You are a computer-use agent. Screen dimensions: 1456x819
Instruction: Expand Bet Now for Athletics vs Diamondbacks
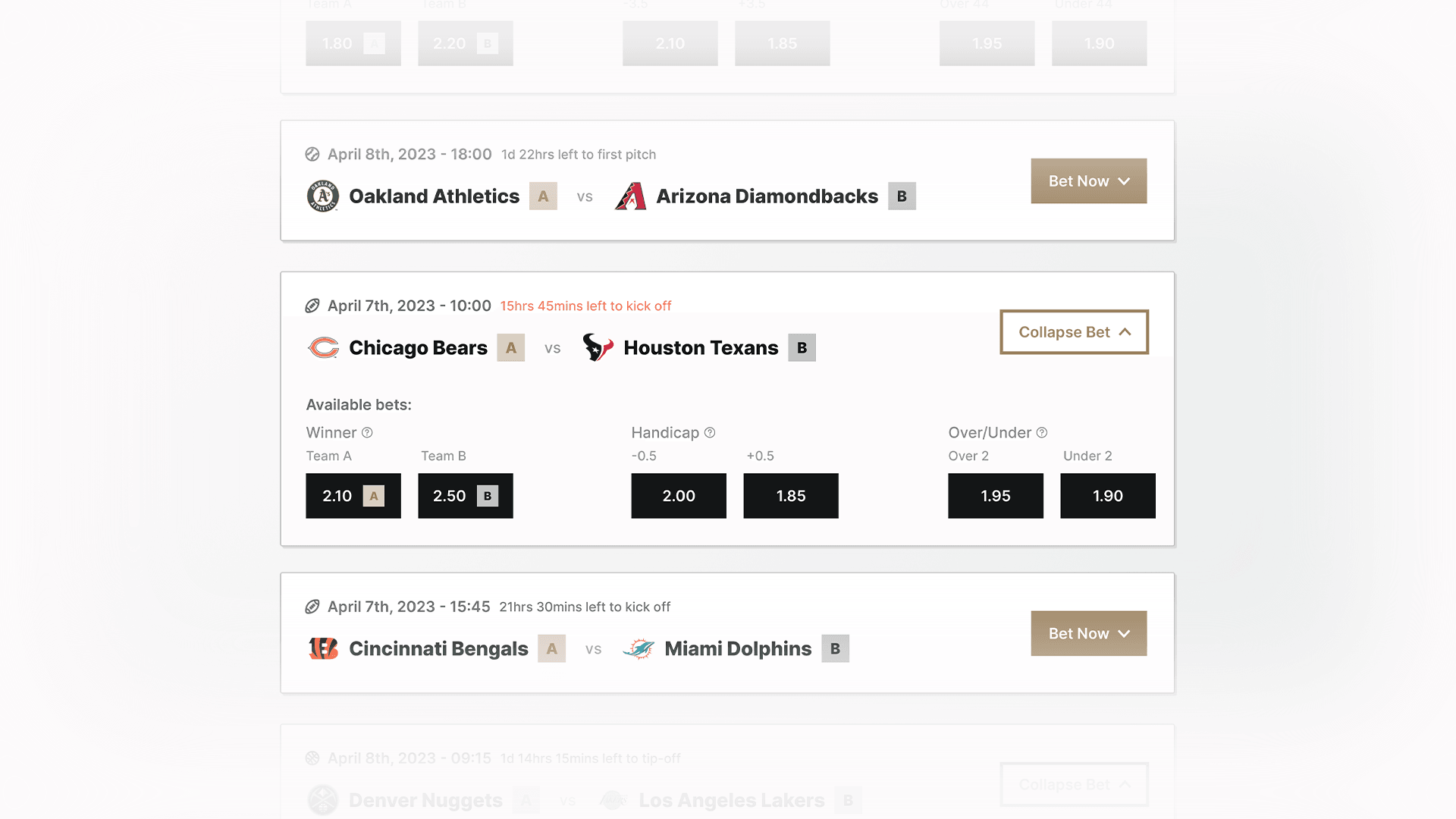click(x=1088, y=181)
